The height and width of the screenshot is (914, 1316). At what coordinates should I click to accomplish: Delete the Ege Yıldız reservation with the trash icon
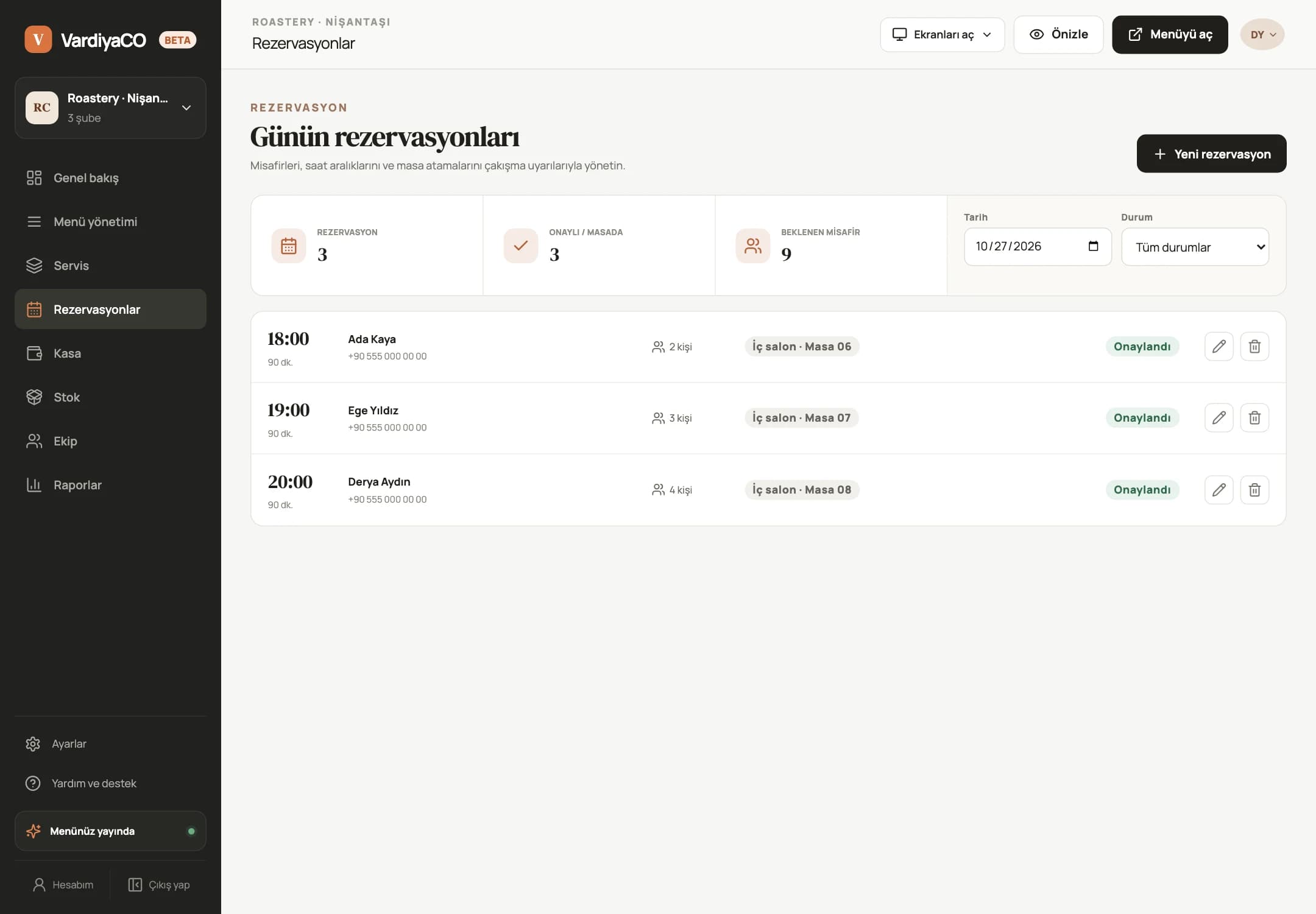click(x=1254, y=418)
